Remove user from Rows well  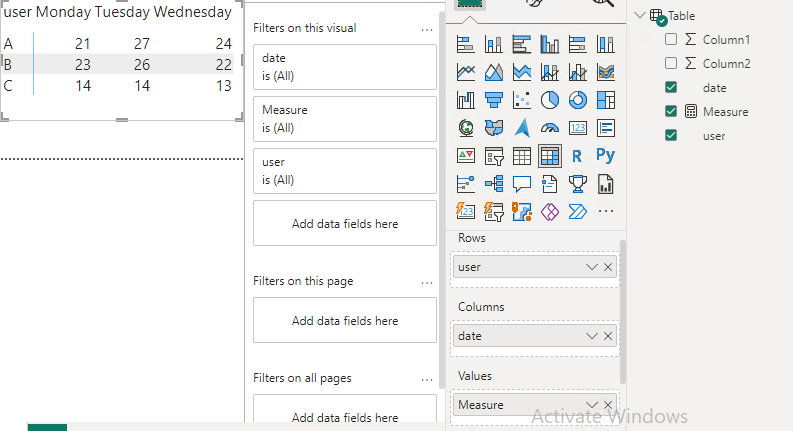[x=608, y=267]
